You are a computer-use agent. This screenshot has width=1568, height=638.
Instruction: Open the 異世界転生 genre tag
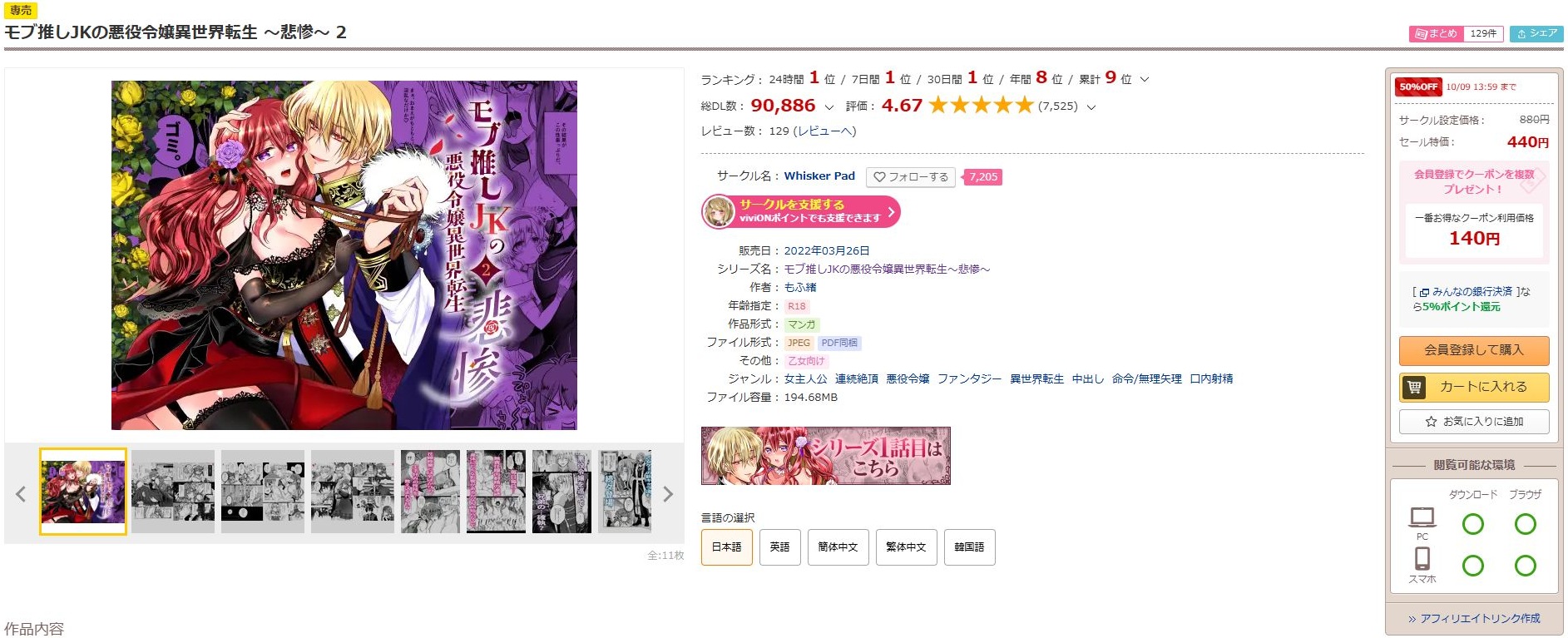pos(1036,379)
